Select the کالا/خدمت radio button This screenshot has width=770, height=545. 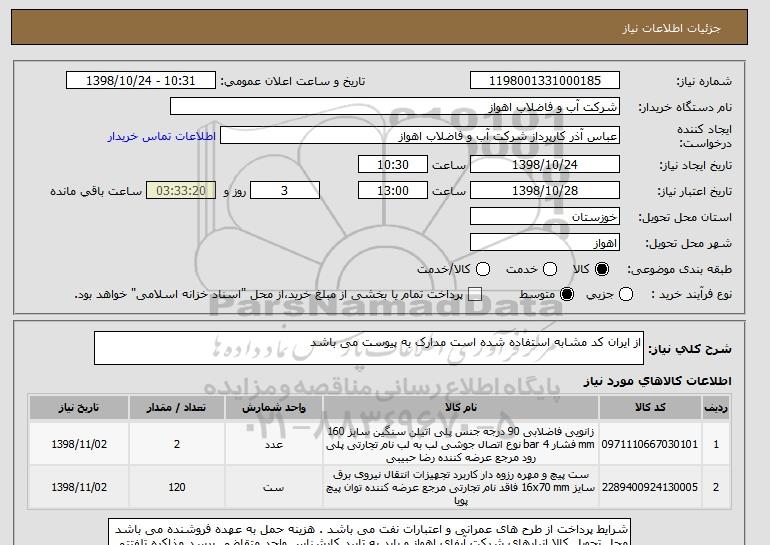pyautogui.click(x=483, y=269)
